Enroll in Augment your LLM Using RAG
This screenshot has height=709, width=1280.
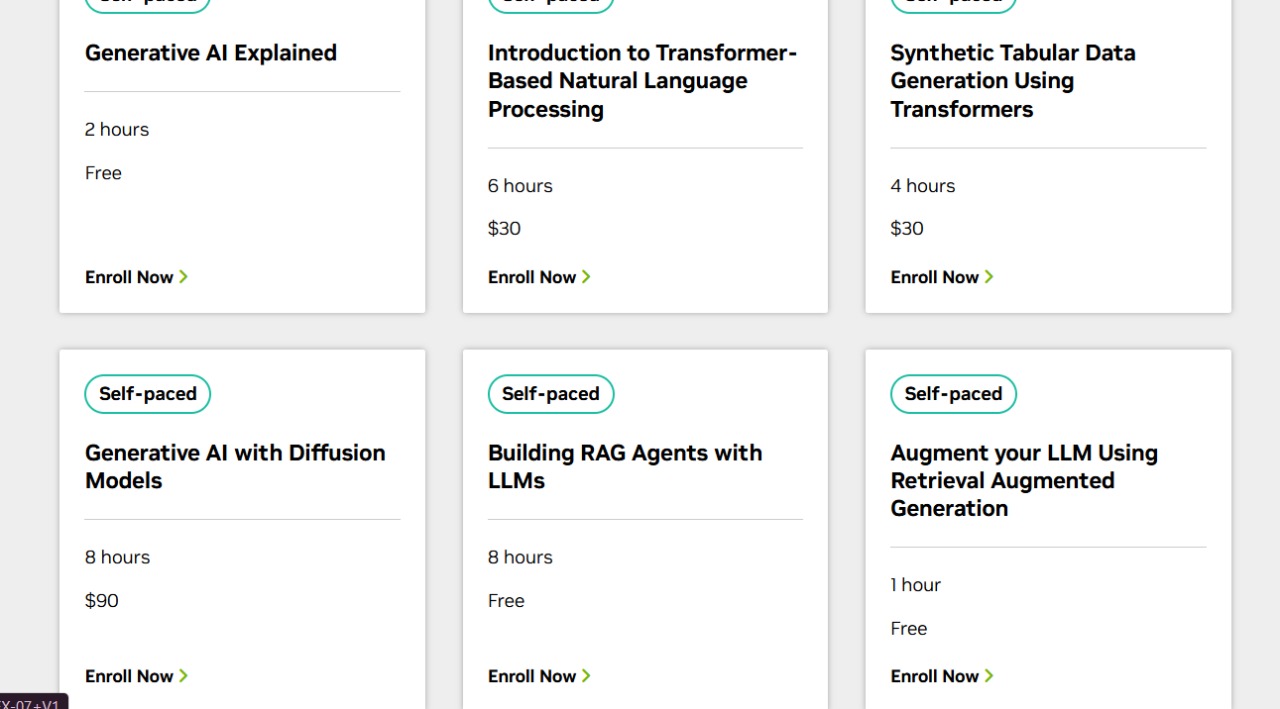[935, 676]
